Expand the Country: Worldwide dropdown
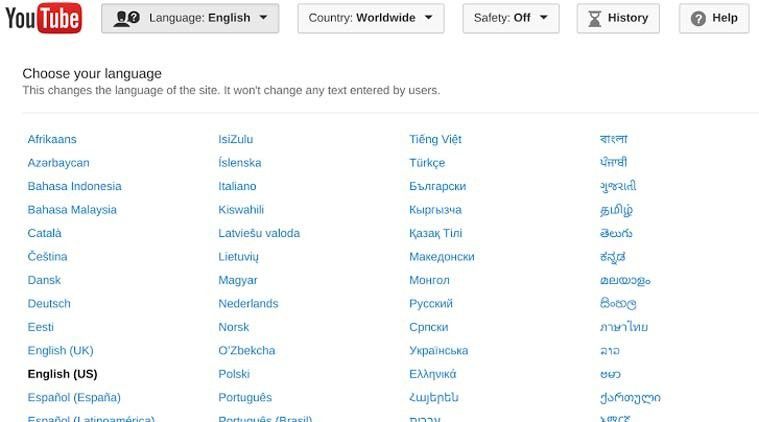 click(371, 18)
